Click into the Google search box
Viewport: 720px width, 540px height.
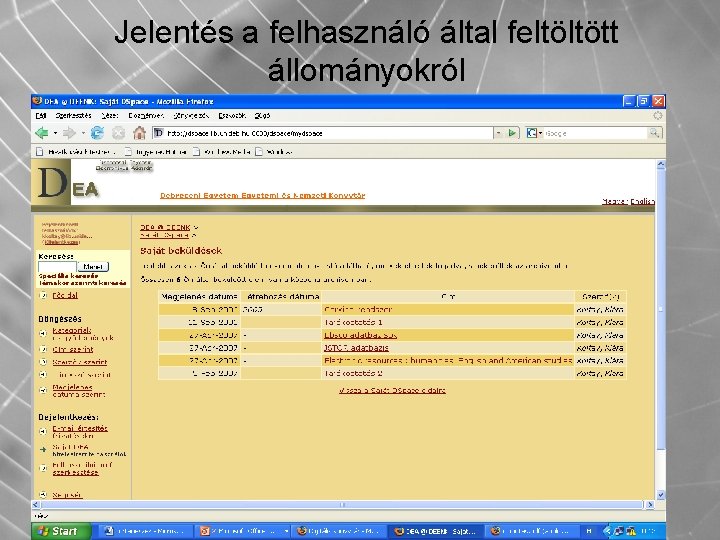click(x=596, y=133)
